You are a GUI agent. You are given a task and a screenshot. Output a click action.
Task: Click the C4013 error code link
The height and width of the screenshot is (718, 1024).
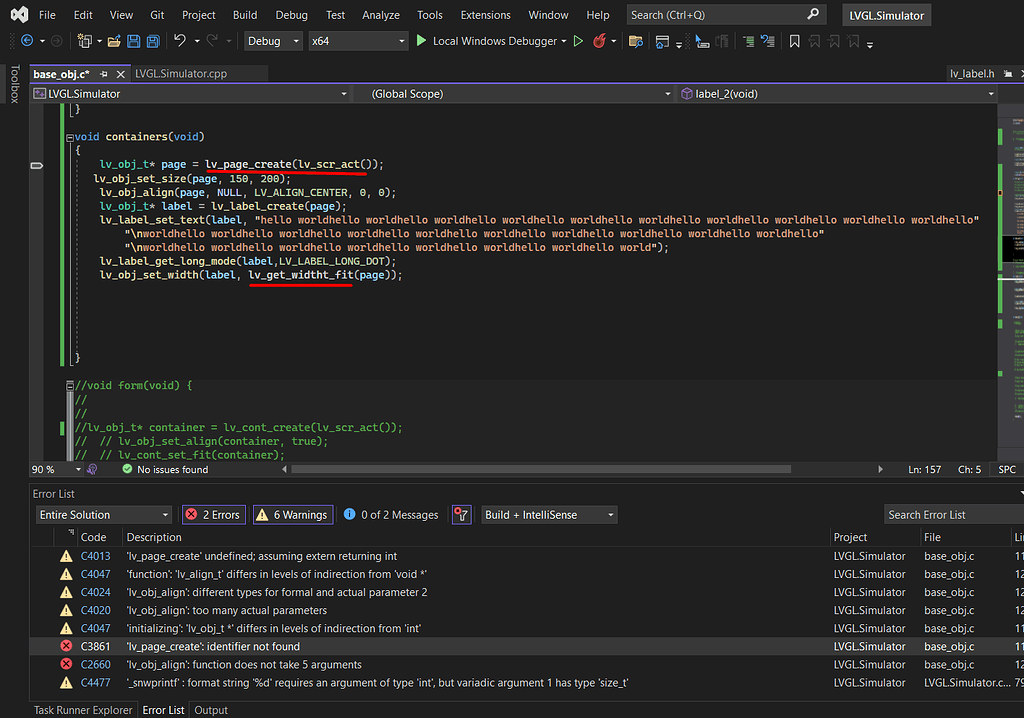click(x=95, y=556)
